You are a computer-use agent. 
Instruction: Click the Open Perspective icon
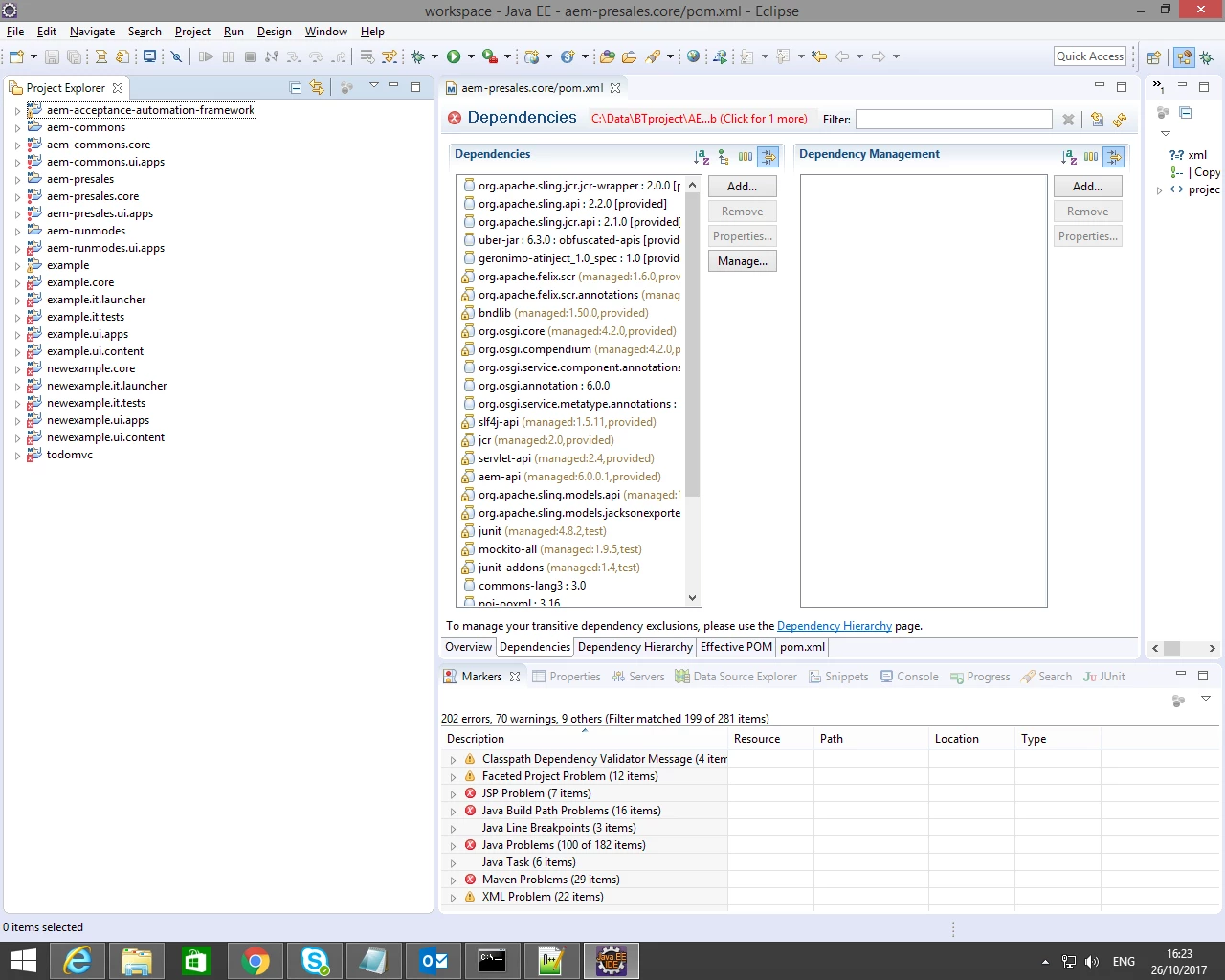1154,56
